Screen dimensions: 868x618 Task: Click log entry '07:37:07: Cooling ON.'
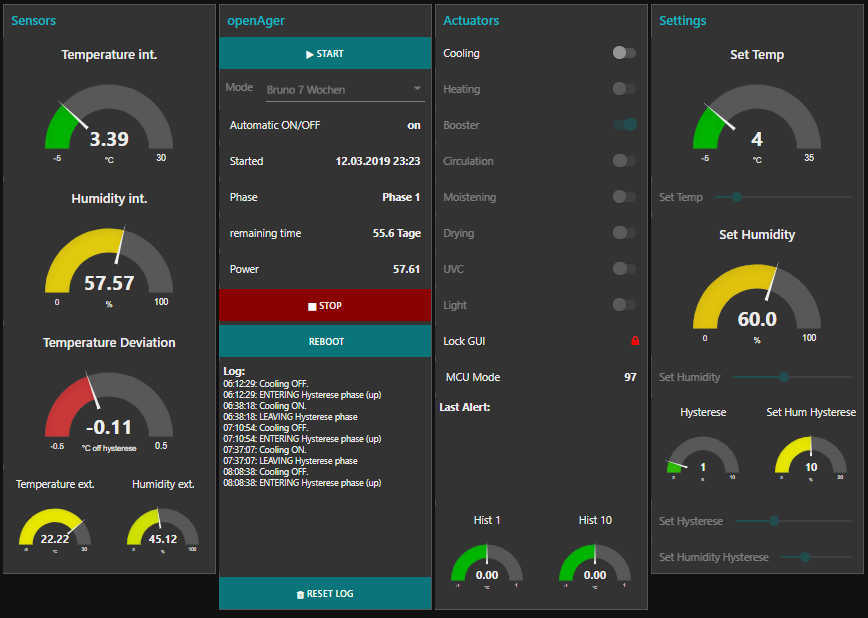tap(265, 450)
